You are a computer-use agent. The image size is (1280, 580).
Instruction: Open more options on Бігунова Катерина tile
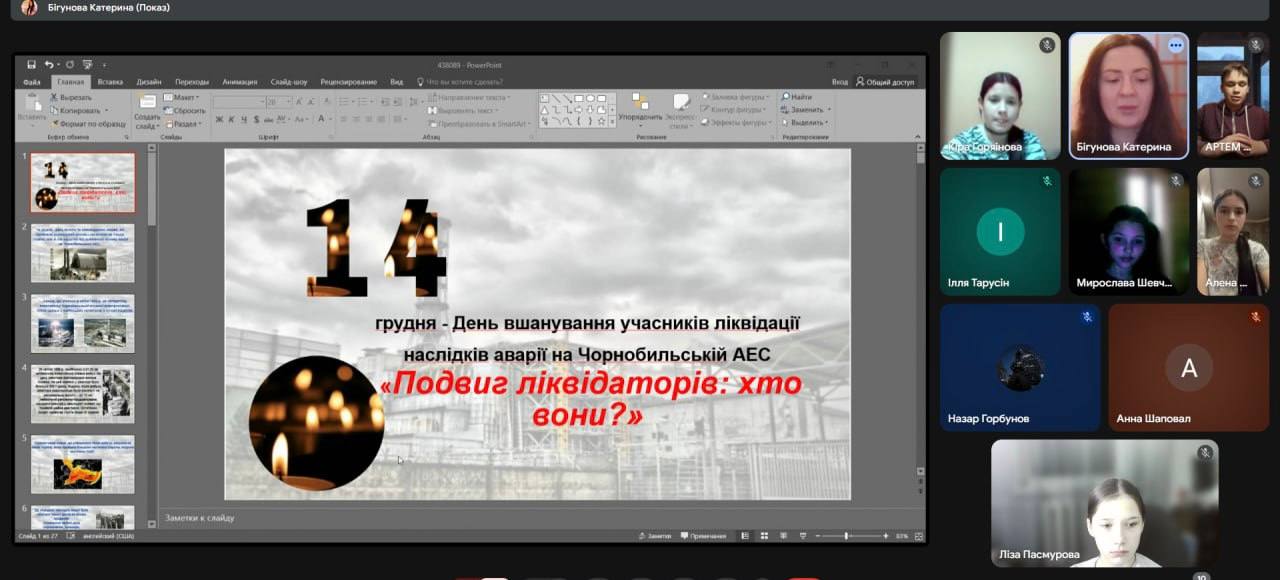click(x=1175, y=46)
